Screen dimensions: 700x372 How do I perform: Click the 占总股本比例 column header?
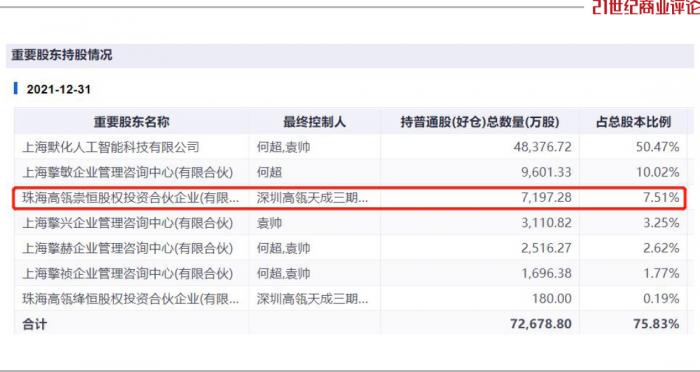633,122
